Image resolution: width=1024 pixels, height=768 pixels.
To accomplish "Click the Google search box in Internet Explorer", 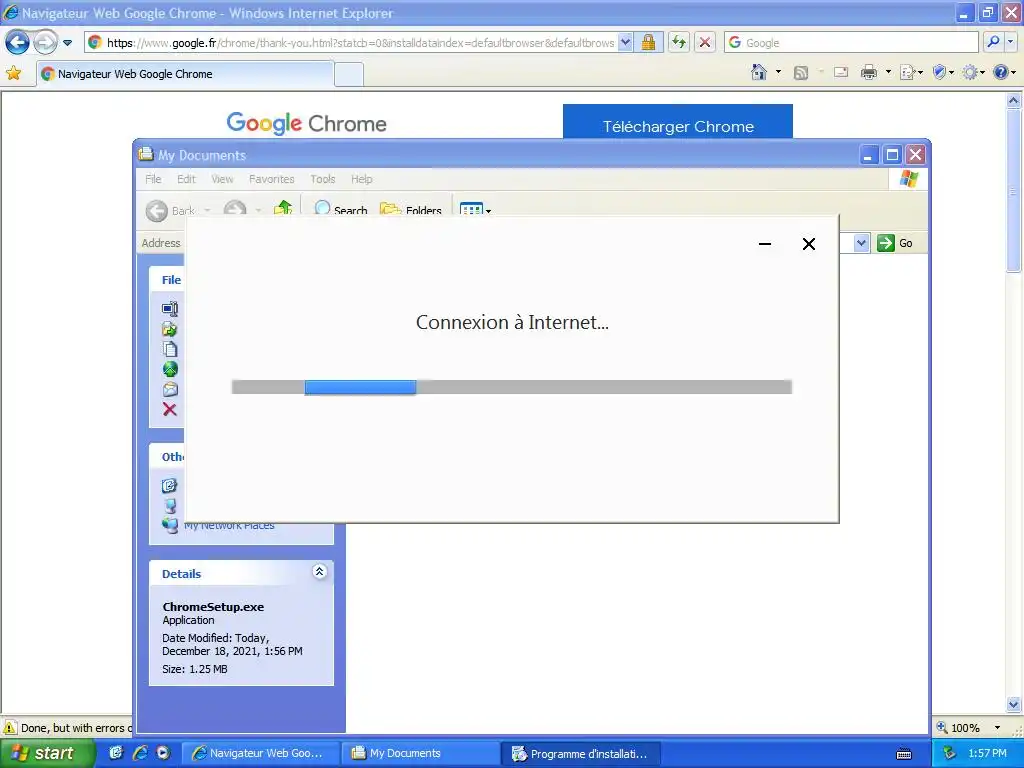I will pos(851,42).
